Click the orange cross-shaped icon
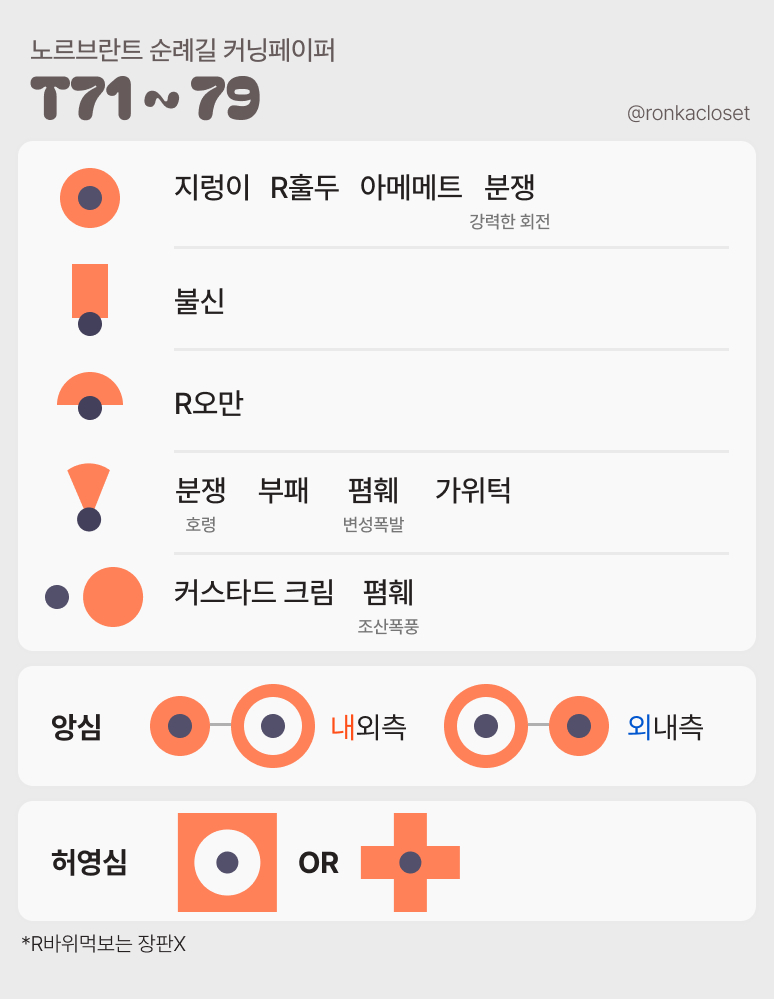Screen dimensions: 774x999 [410, 862]
